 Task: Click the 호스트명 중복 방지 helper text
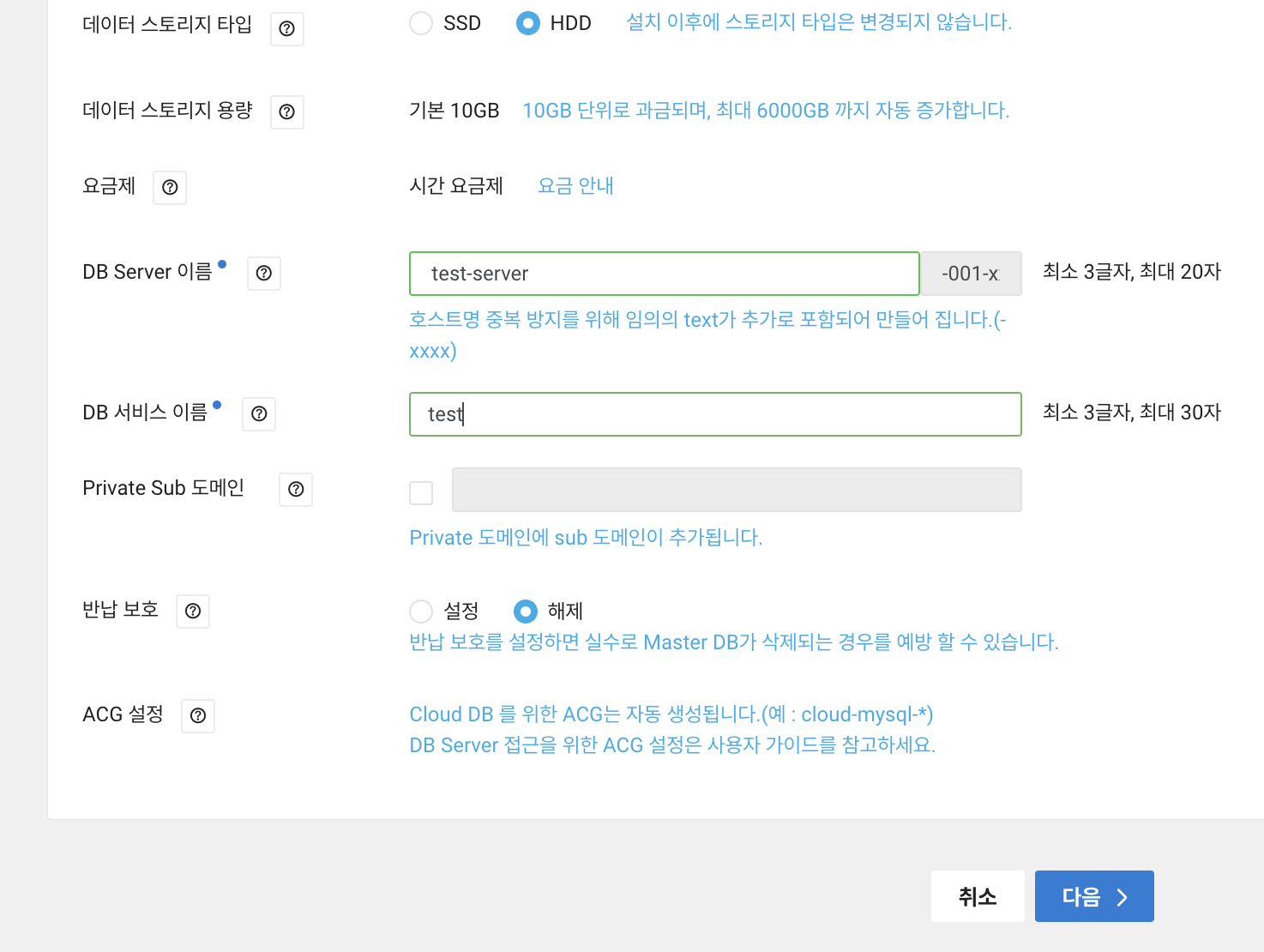coord(707,335)
